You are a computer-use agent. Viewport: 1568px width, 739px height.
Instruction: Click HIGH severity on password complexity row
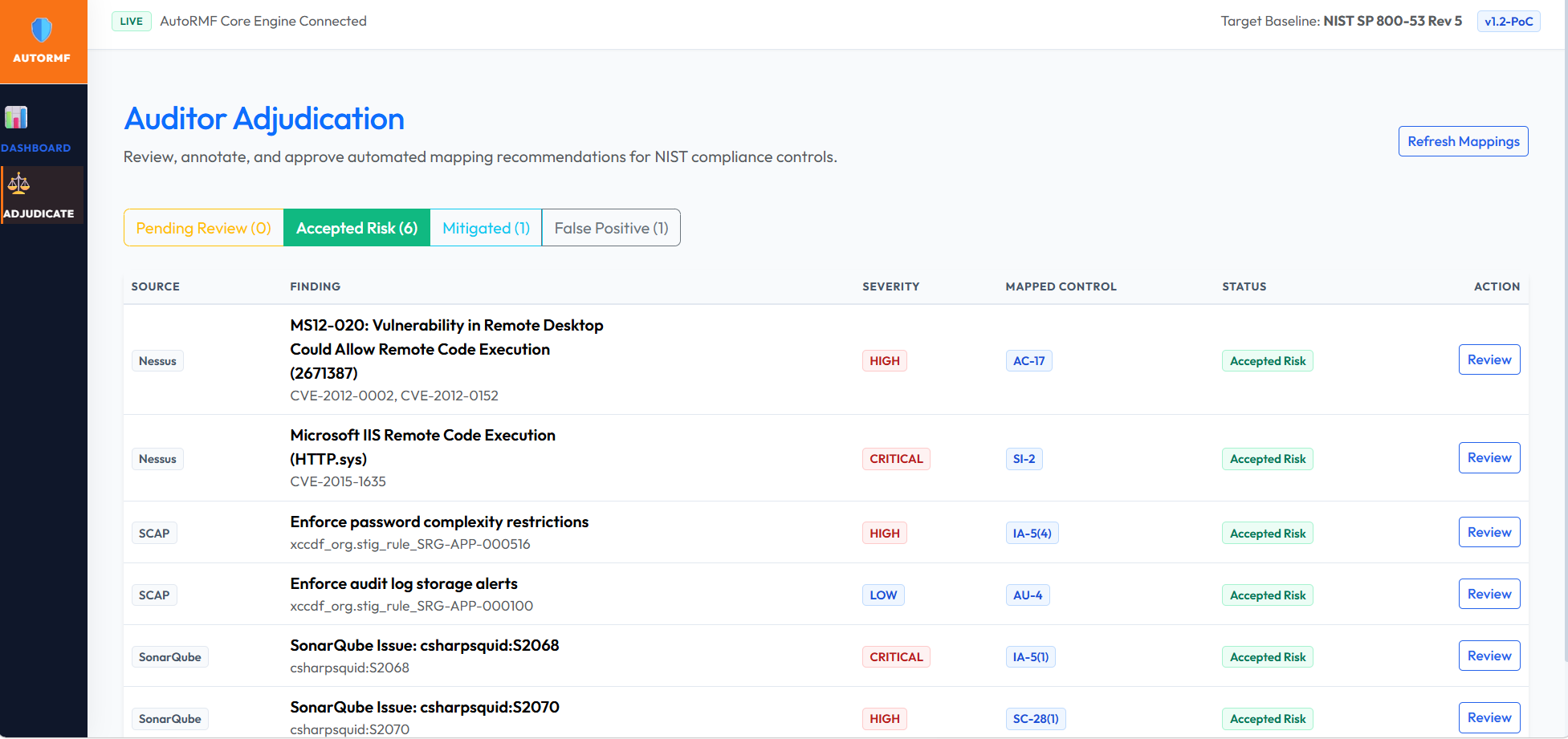(885, 534)
